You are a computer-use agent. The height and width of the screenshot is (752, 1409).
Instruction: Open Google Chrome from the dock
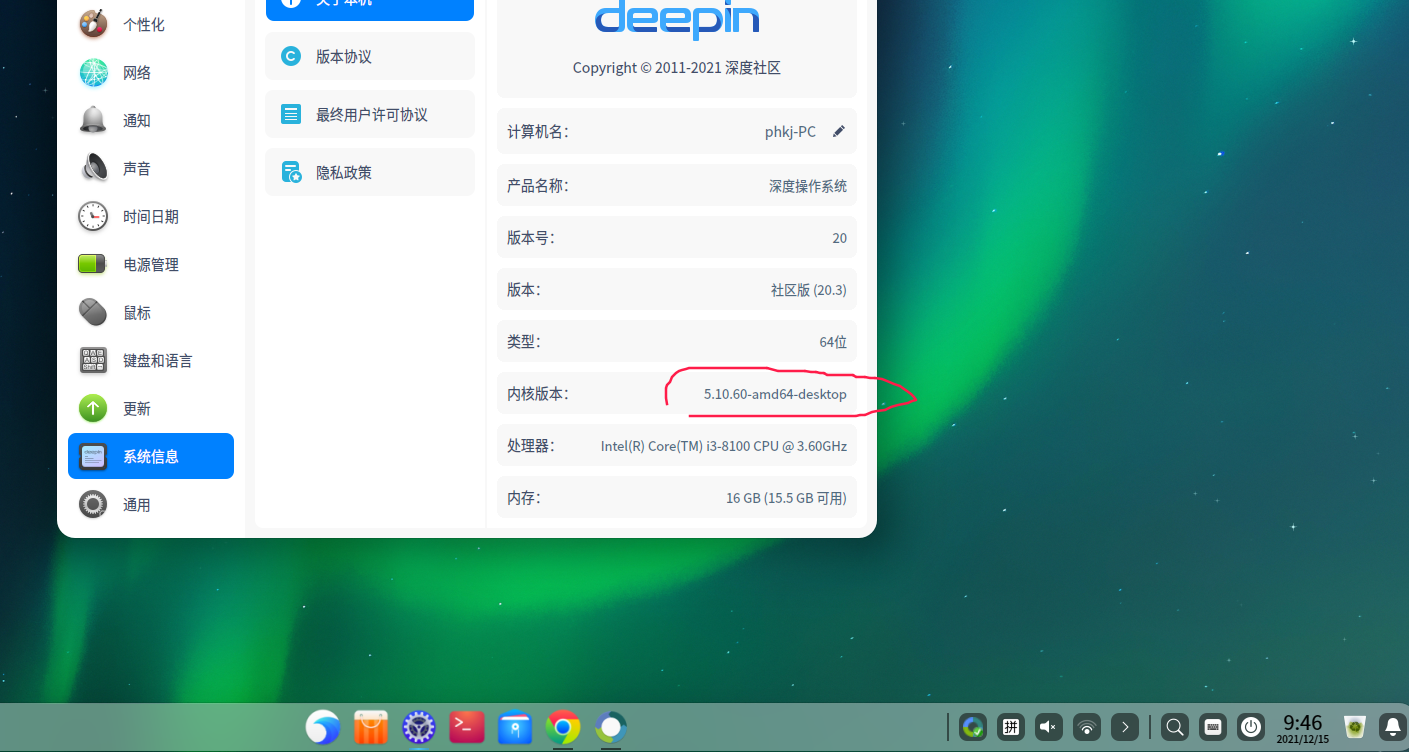click(x=562, y=727)
